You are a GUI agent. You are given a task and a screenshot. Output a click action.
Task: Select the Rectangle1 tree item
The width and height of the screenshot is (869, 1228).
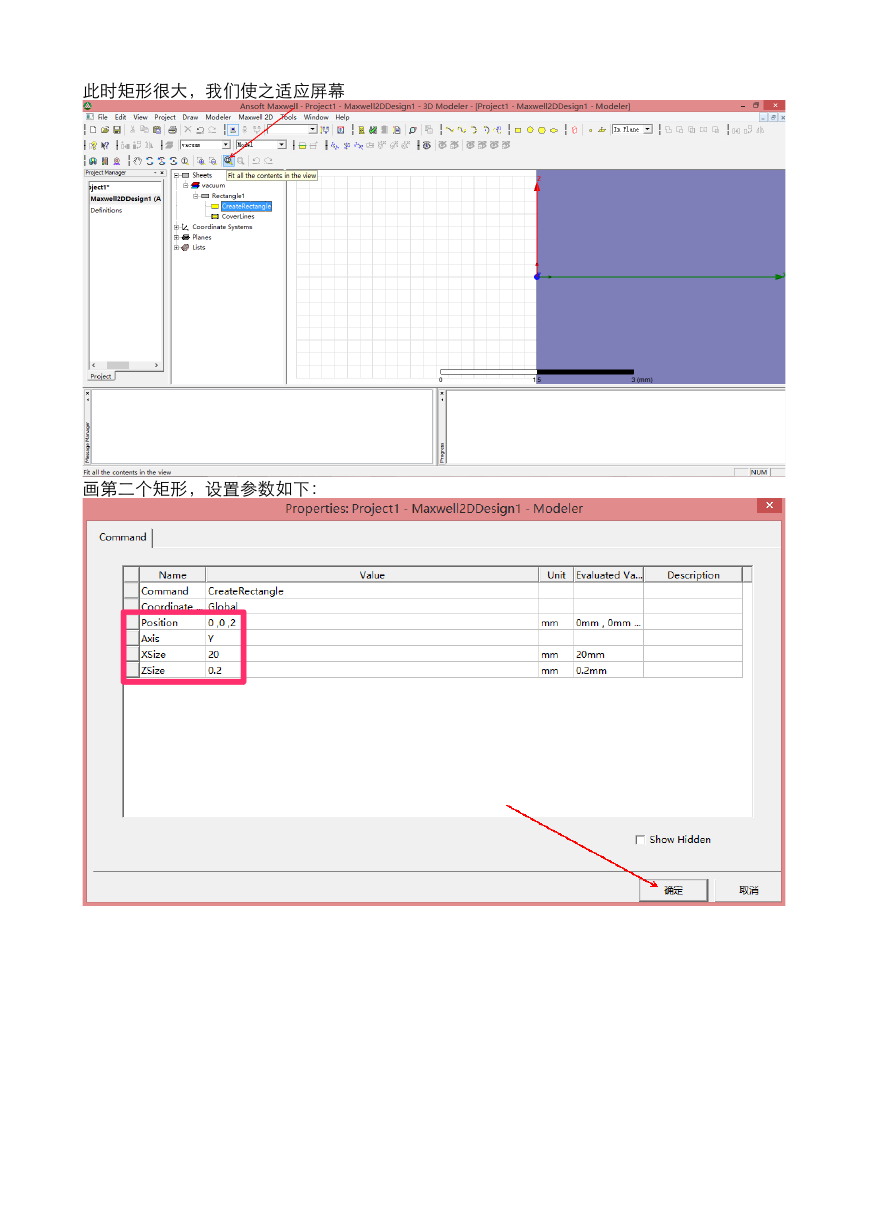click(228, 196)
